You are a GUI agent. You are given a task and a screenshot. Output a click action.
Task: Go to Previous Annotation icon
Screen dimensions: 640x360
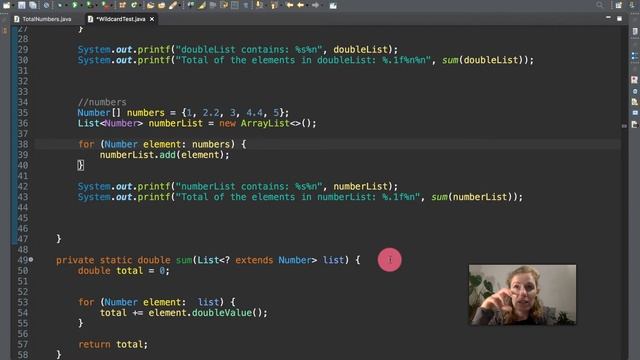pos(273,5)
